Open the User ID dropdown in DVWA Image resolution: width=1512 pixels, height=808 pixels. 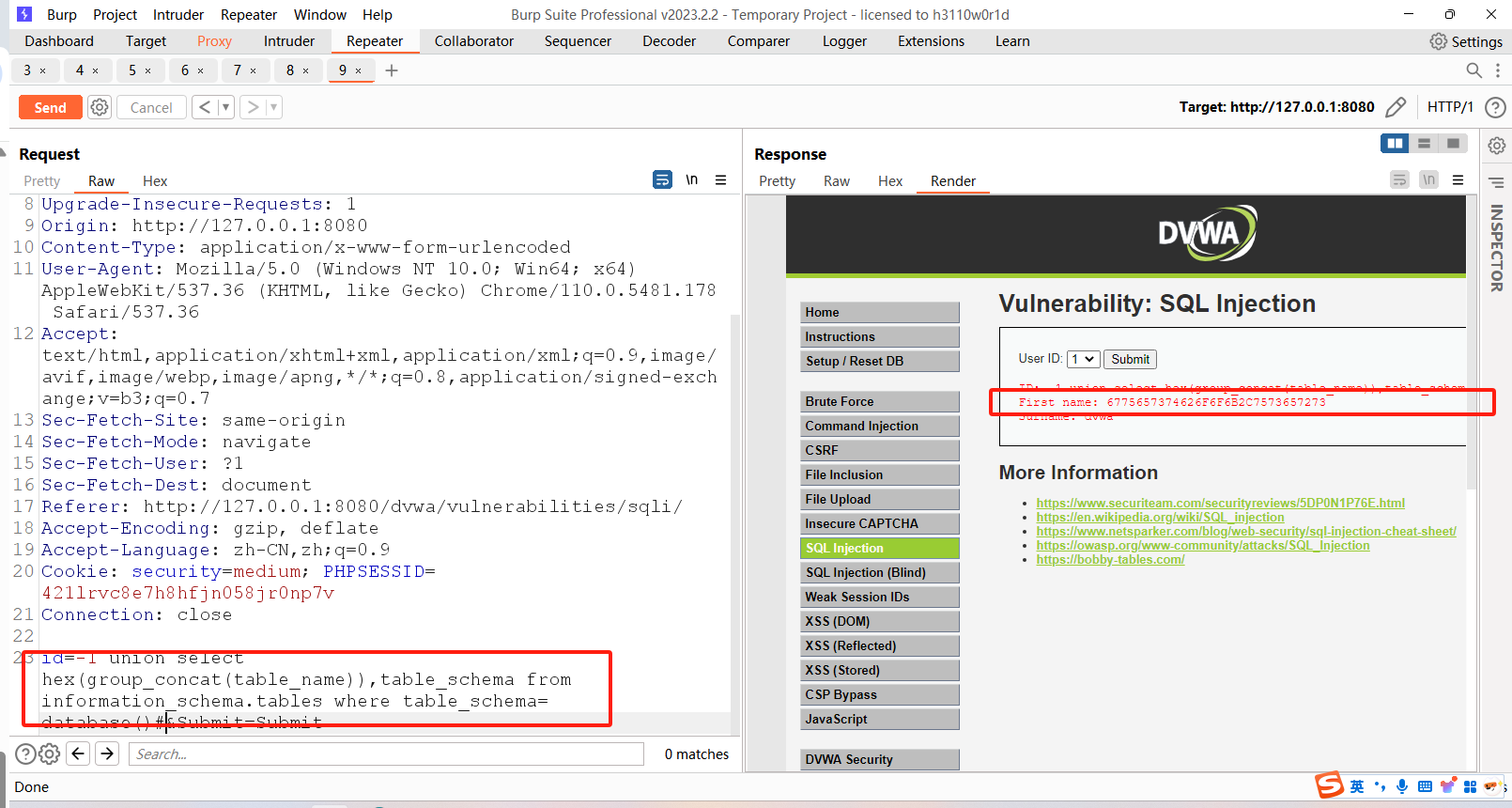[1083, 359]
